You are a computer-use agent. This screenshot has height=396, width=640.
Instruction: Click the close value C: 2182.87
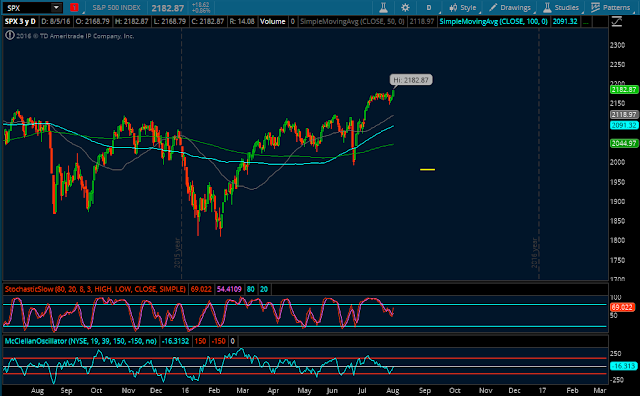tap(208, 21)
